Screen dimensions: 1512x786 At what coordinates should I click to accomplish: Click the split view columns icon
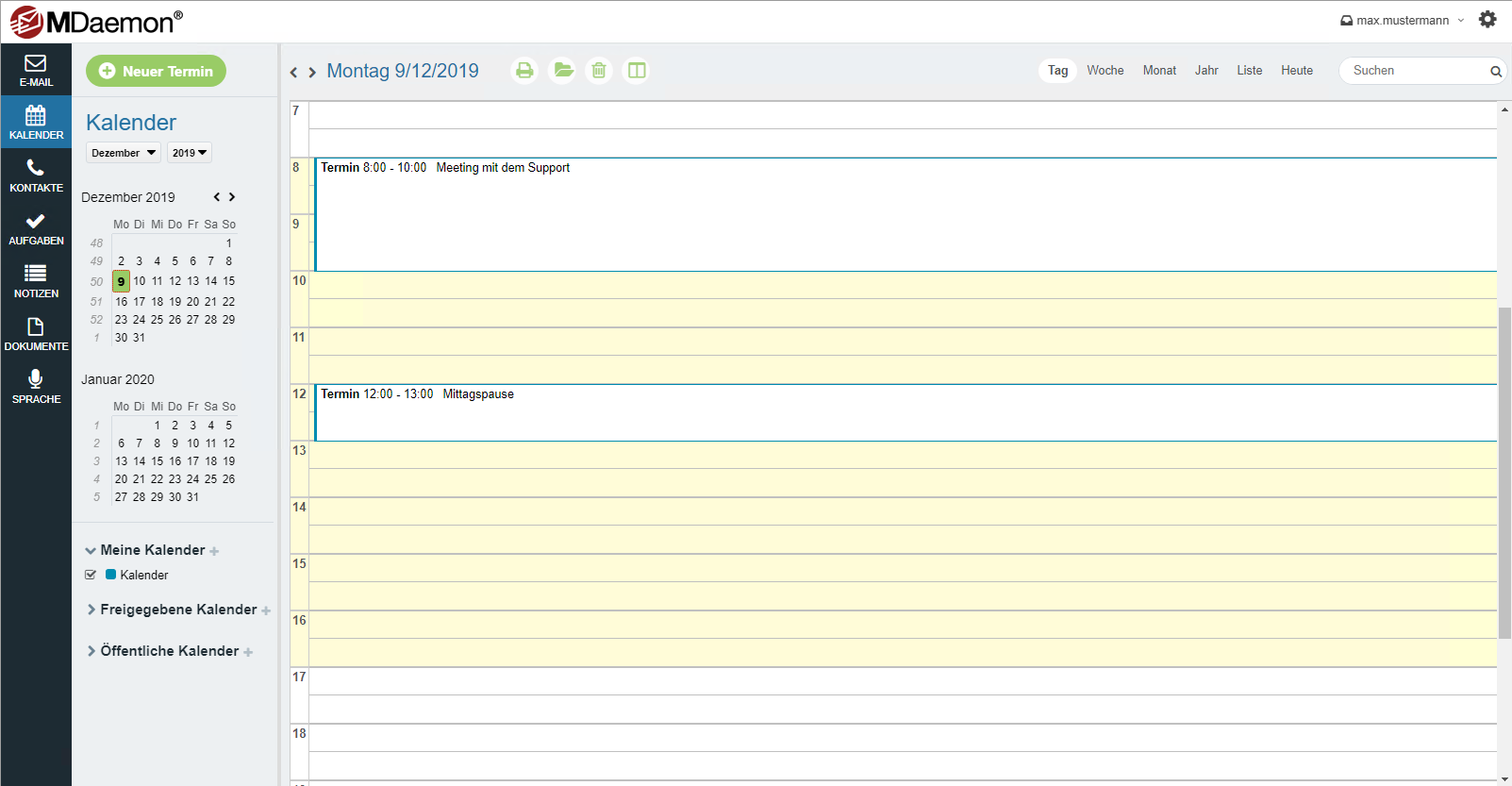tap(637, 71)
